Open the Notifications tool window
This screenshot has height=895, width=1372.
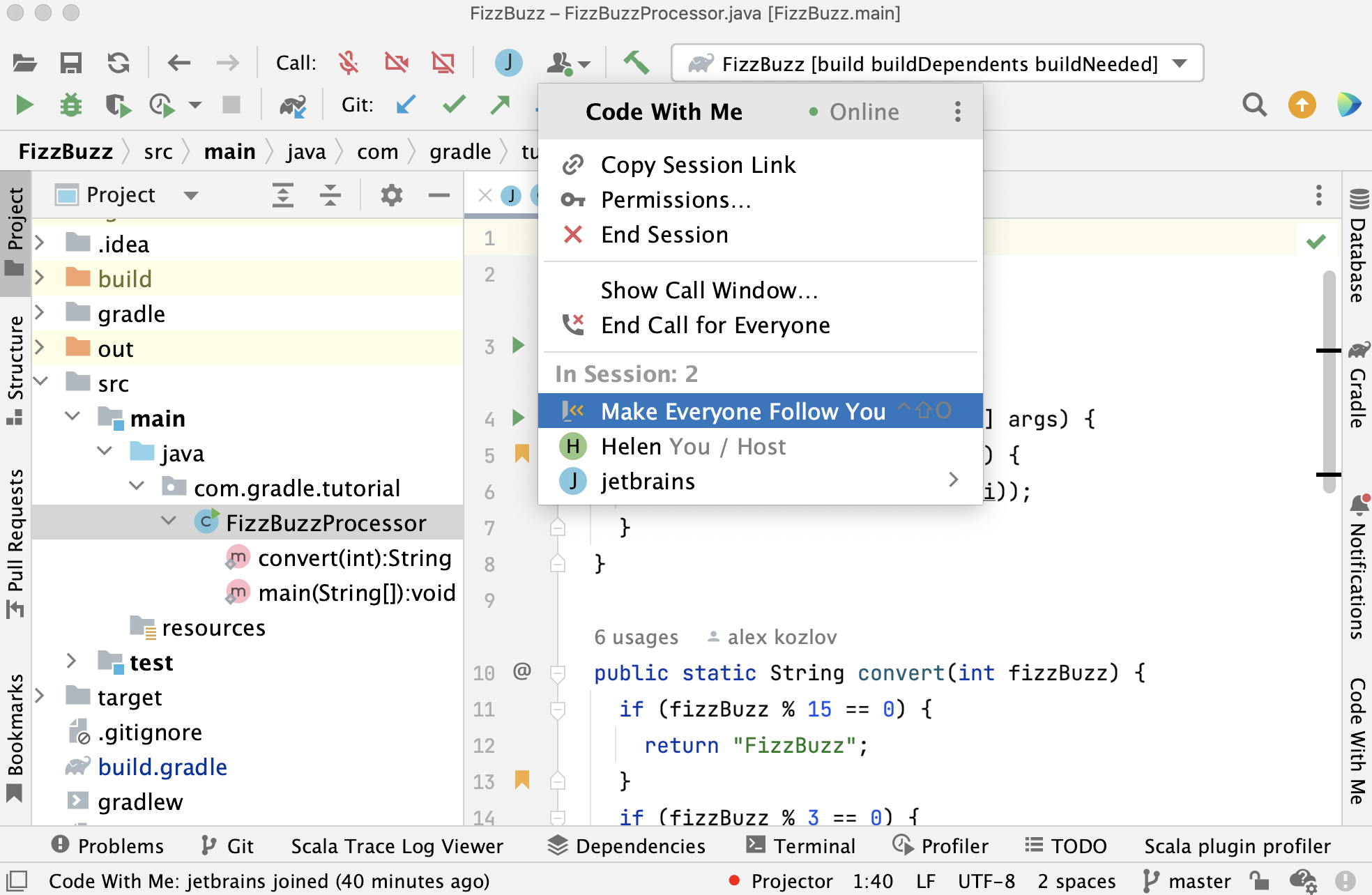pos(1357,567)
